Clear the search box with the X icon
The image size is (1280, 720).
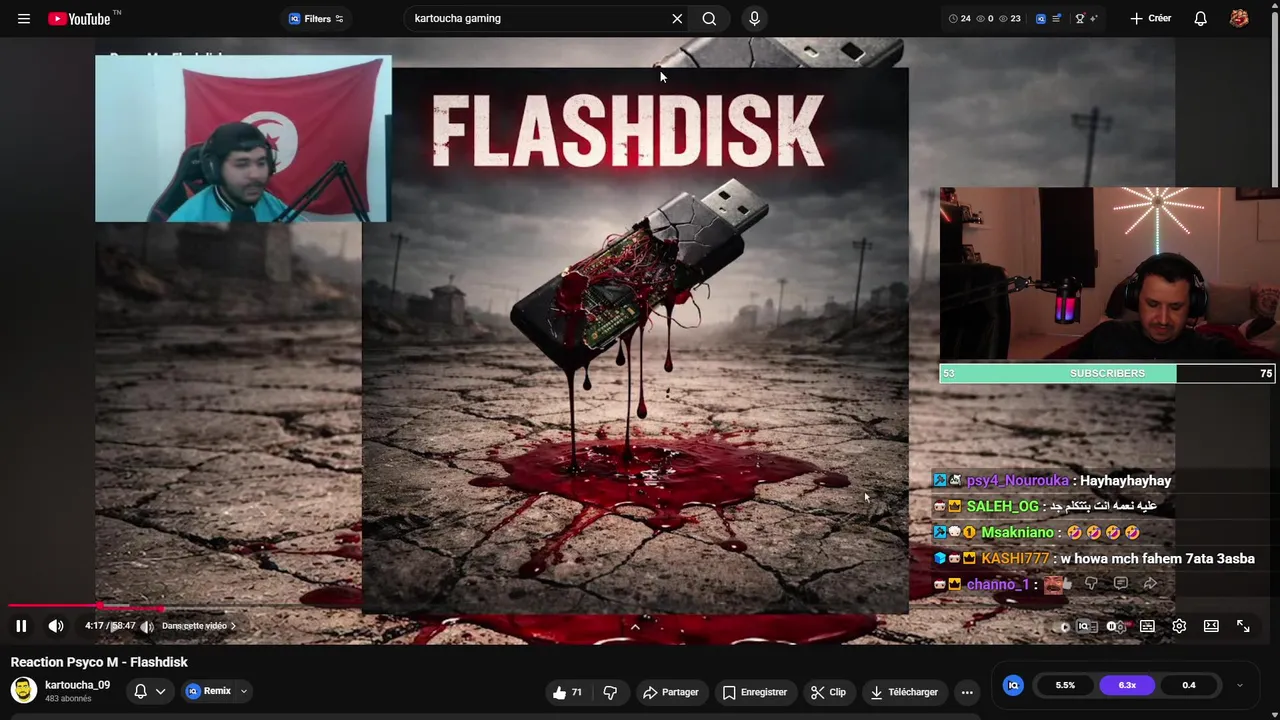(677, 18)
